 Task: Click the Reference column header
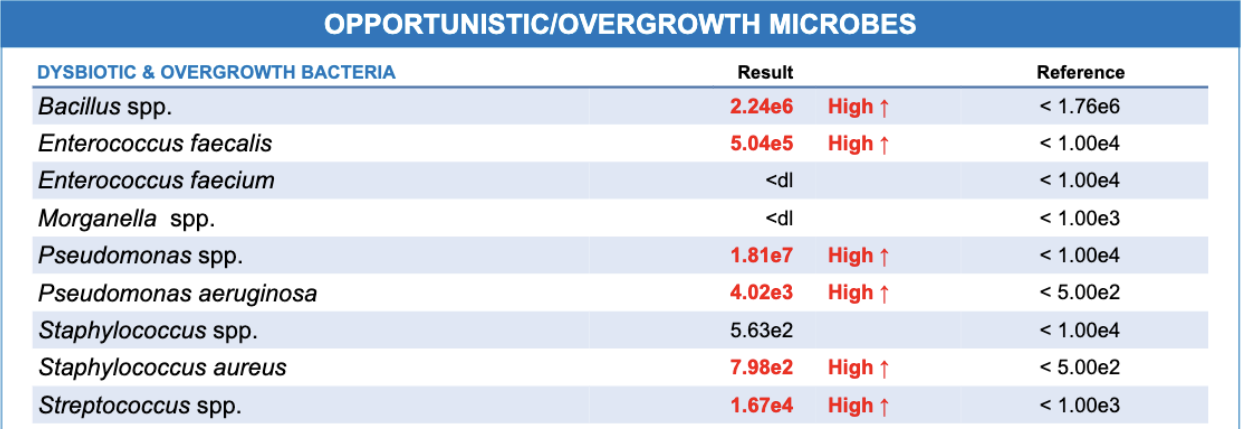point(1080,73)
